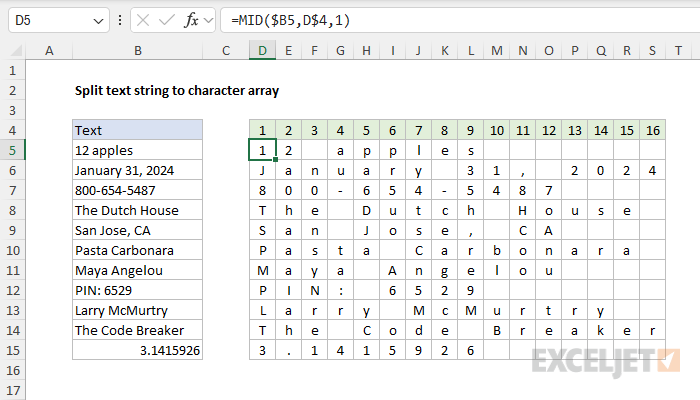Click the Enter checkmark formula bar icon

tap(167, 20)
